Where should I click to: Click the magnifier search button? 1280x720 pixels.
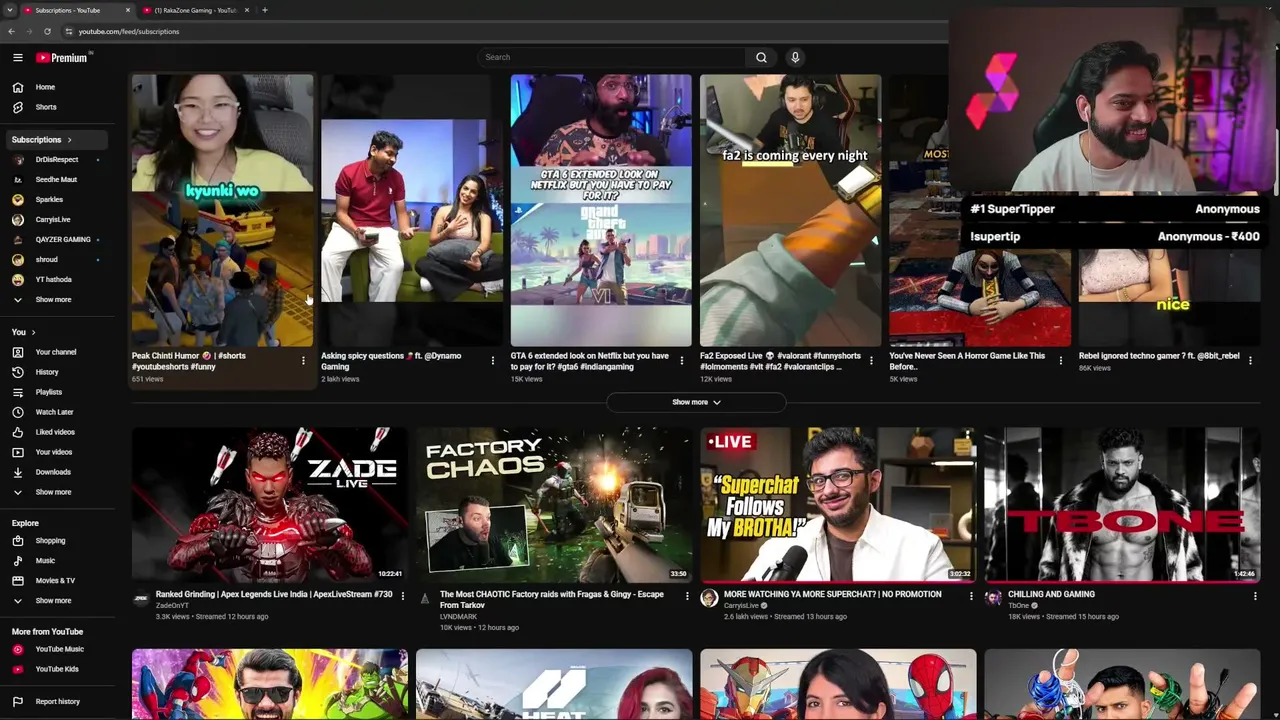click(761, 57)
